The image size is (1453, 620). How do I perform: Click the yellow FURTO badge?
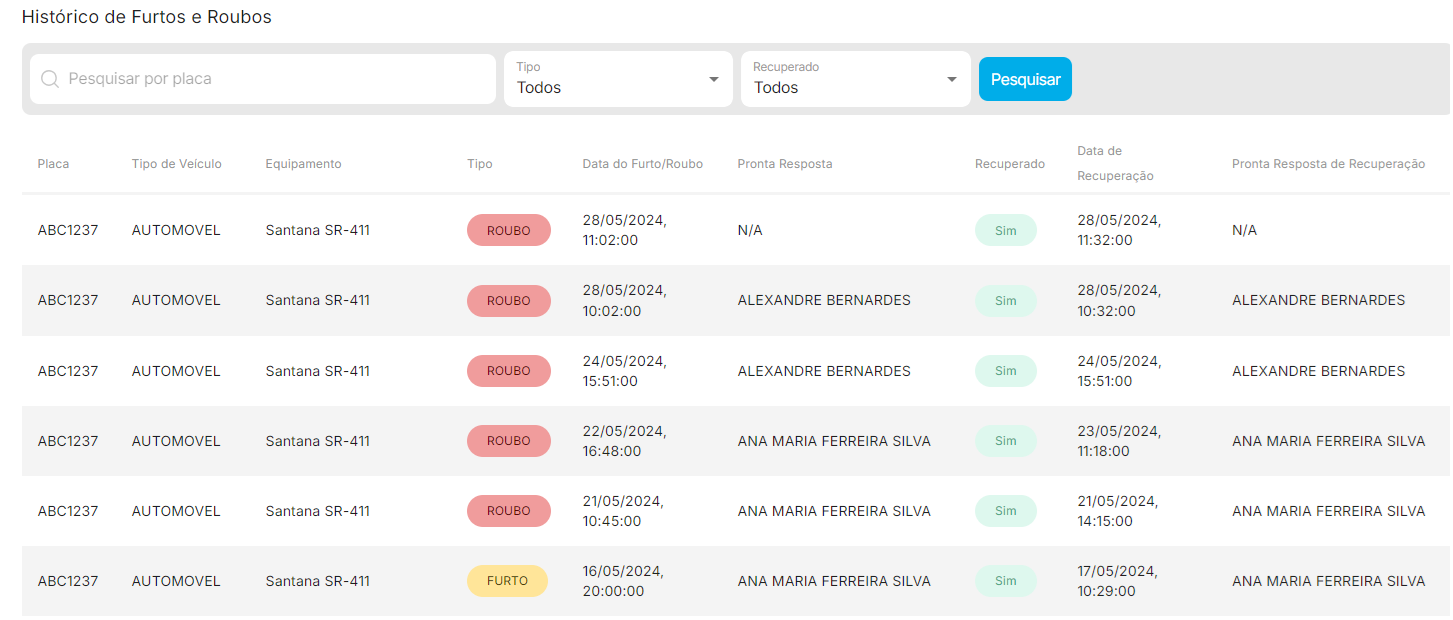tap(507, 581)
